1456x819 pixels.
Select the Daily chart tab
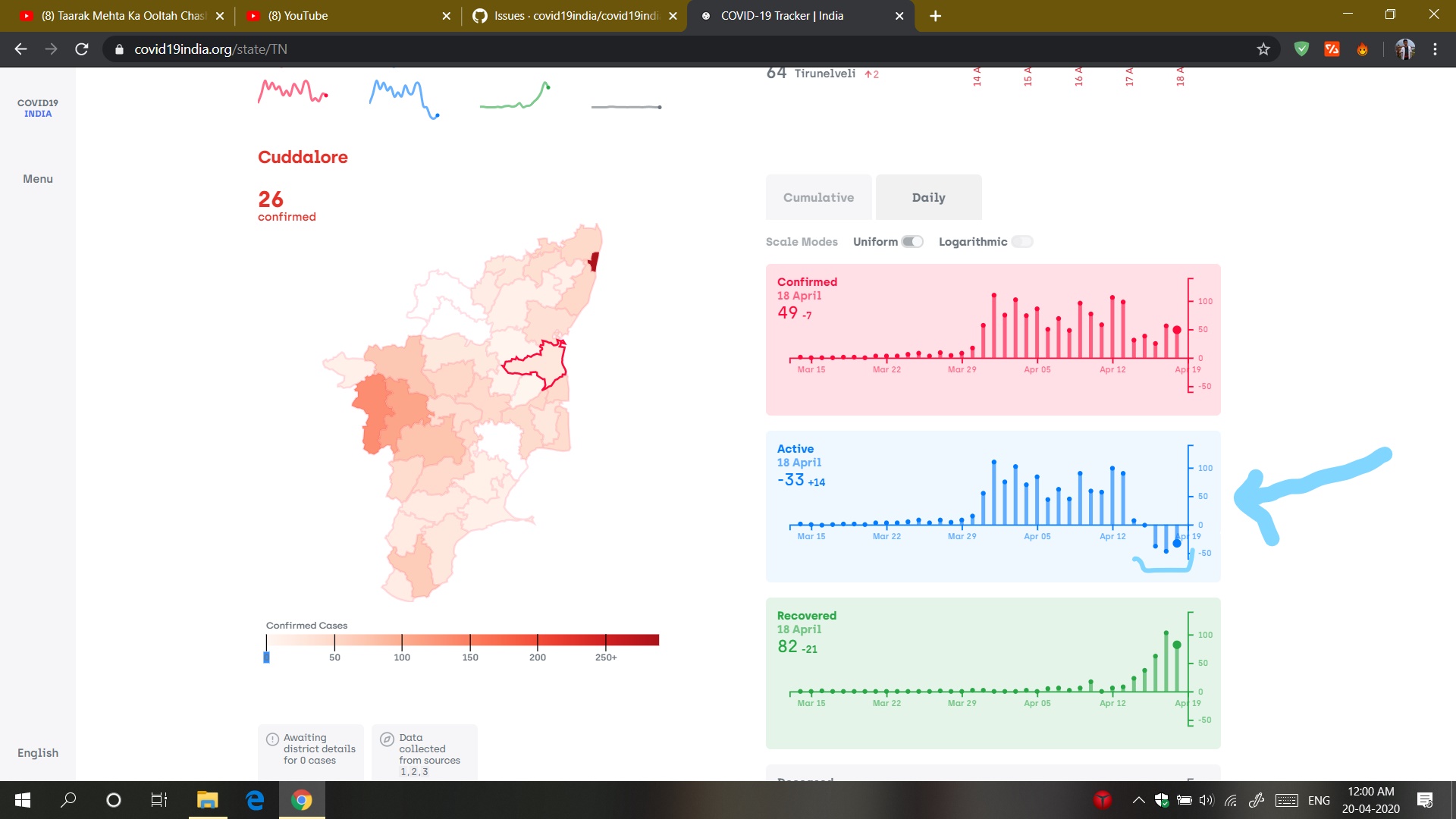(x=928, y=197)
